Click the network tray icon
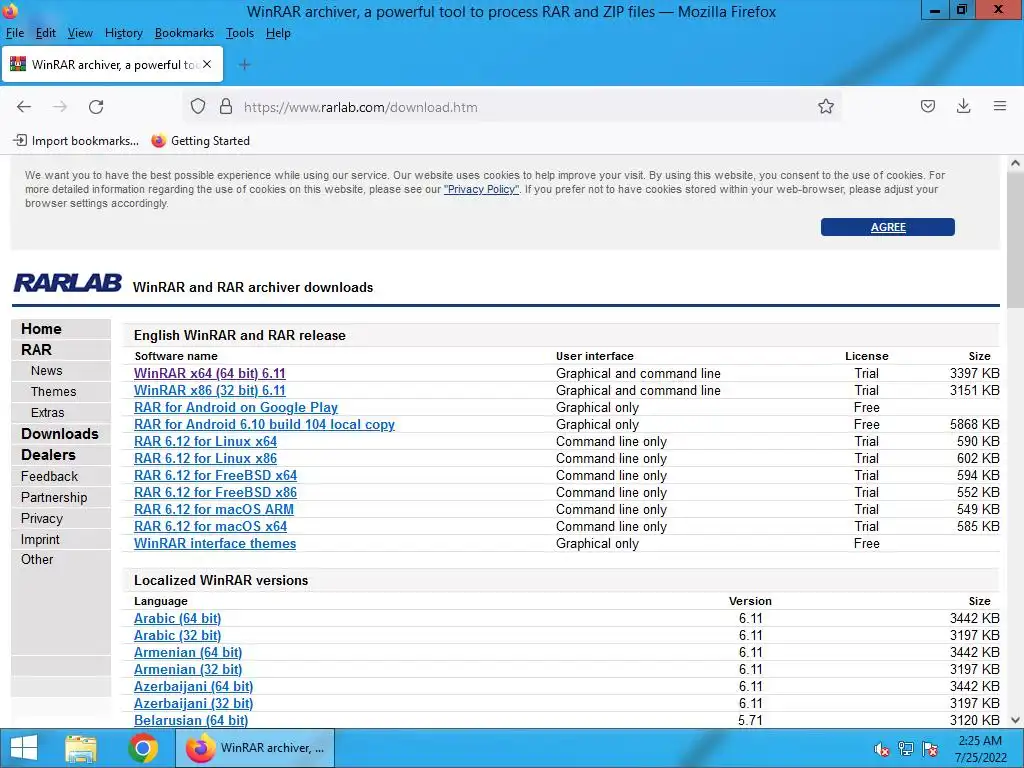The width and height of the screenshot is (1024, 768). (906, 749)
